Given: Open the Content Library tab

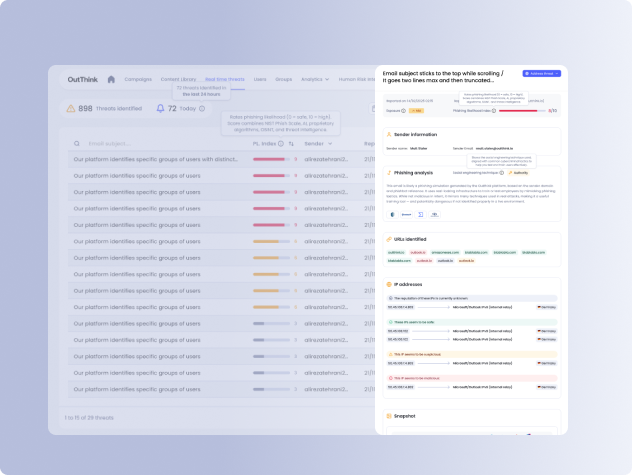Looking at the screenshot, I should 178,79.
